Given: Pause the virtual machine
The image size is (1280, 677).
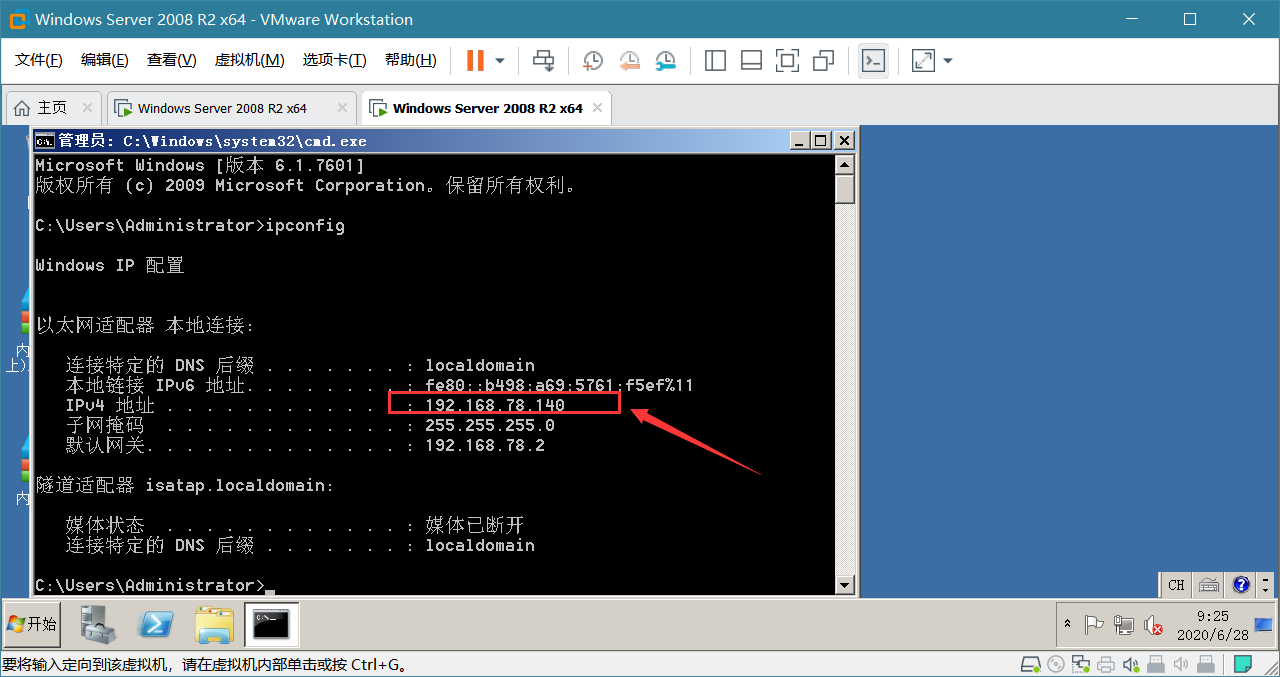Looking at the screenshot, I should (475, 61).
